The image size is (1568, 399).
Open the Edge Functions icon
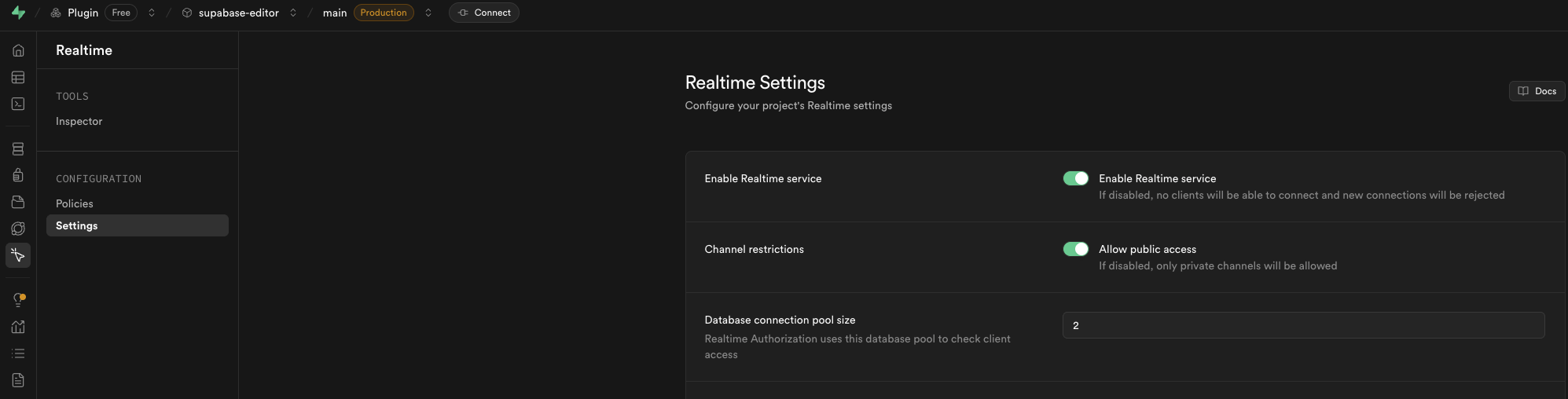(18, 229)
